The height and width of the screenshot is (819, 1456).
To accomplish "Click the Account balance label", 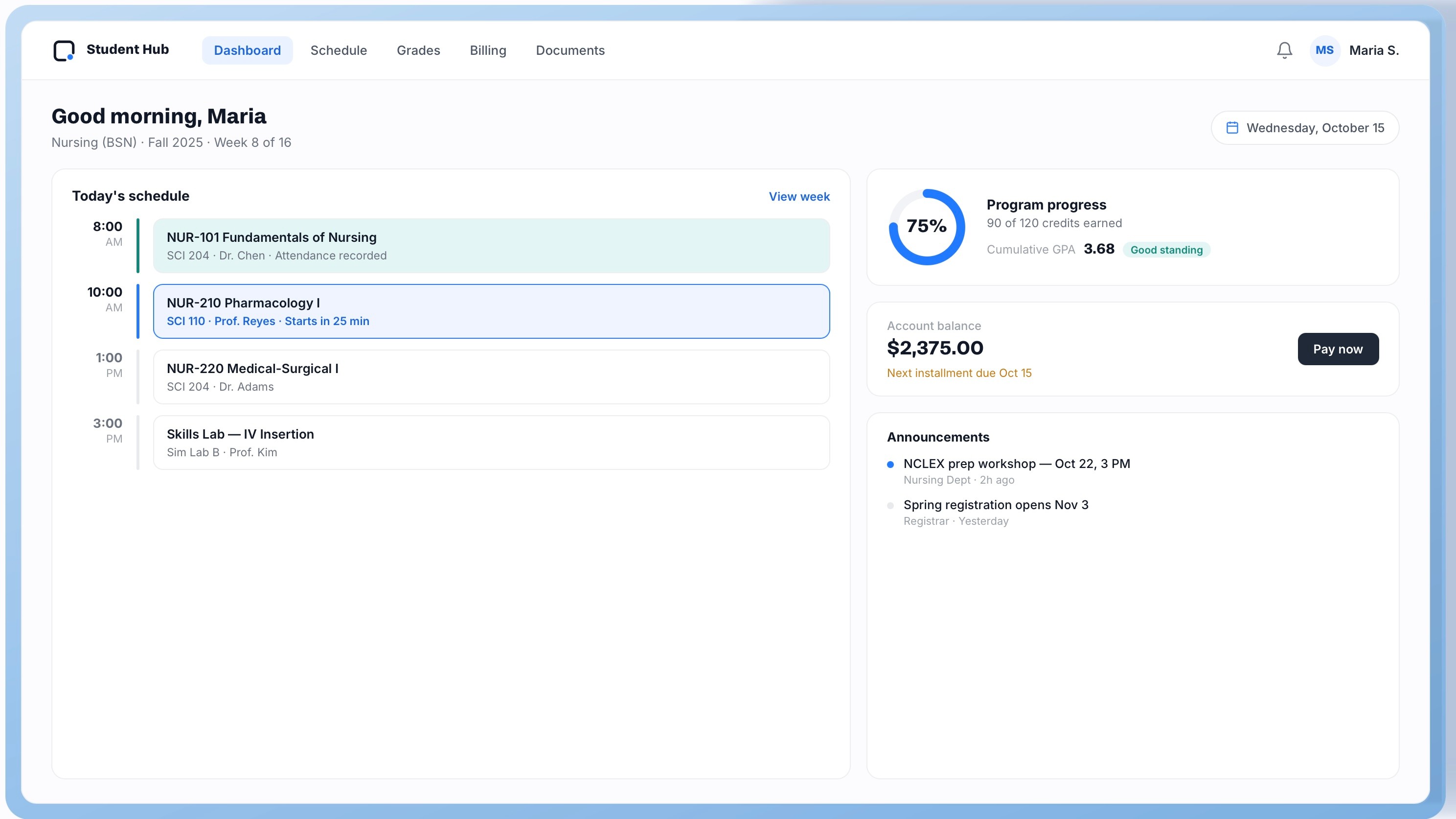I will [934, 326].
